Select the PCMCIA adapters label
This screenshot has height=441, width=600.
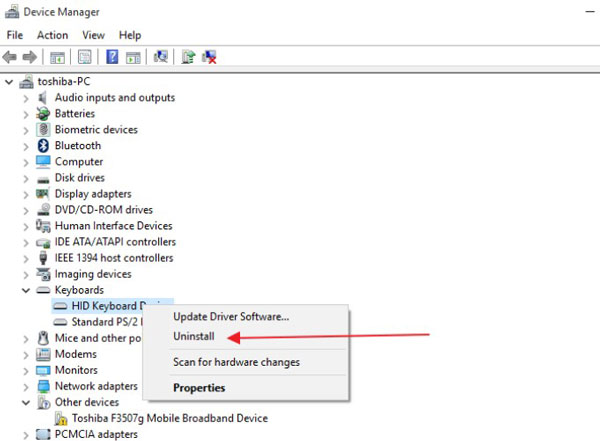(96, 434)
